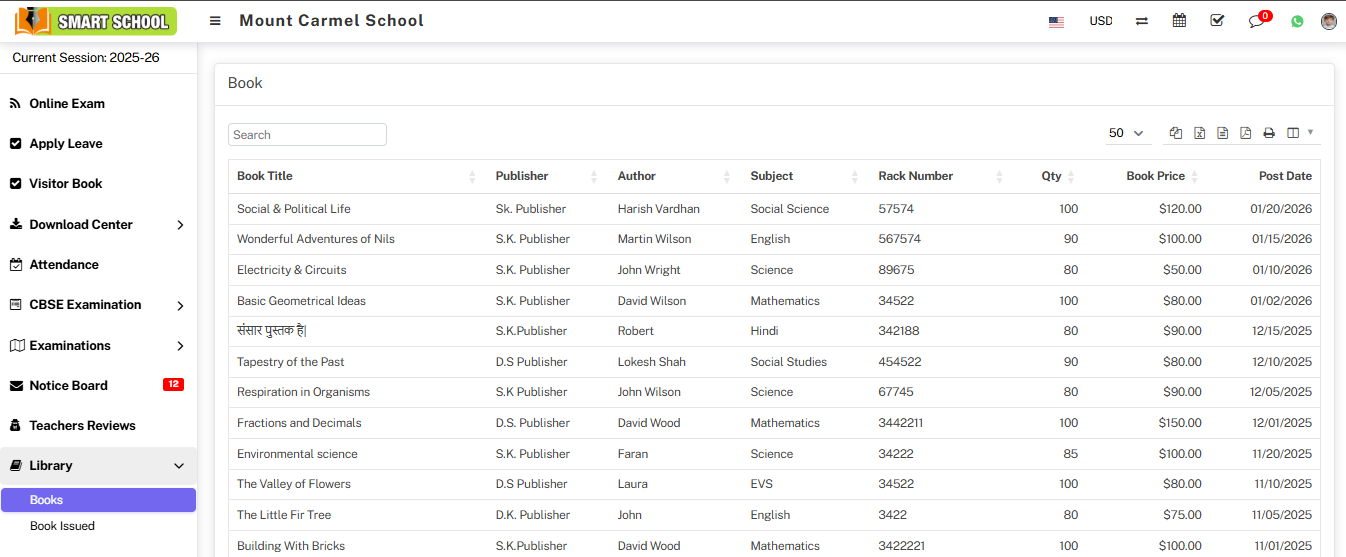The width and height of the screenshot is (1346, 557).
Task: Click the Teachers Reviews icon
Action: tap(15, 426)
